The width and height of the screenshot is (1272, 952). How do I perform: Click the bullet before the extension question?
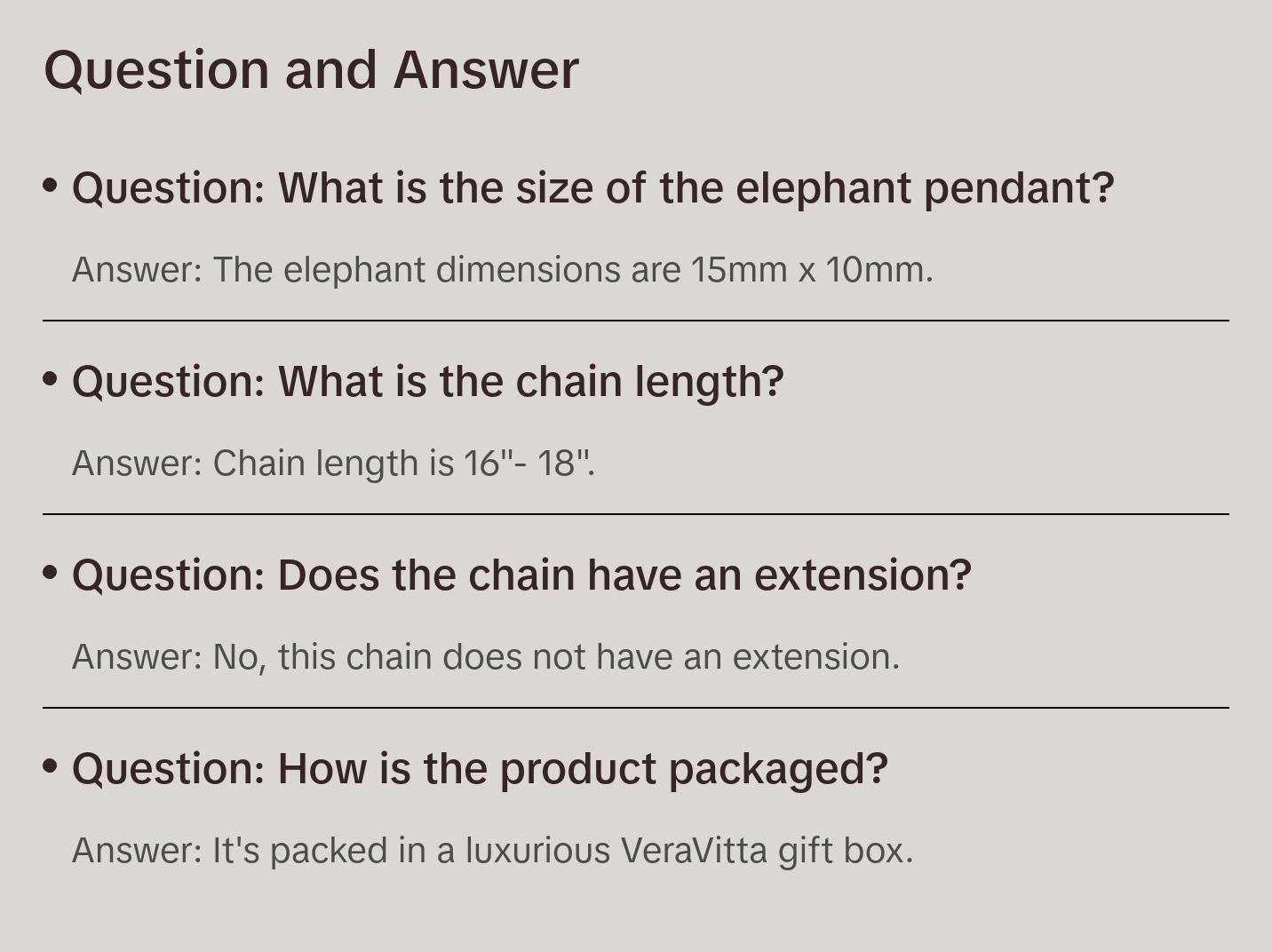pyautogui.click(x=51, y=573)
